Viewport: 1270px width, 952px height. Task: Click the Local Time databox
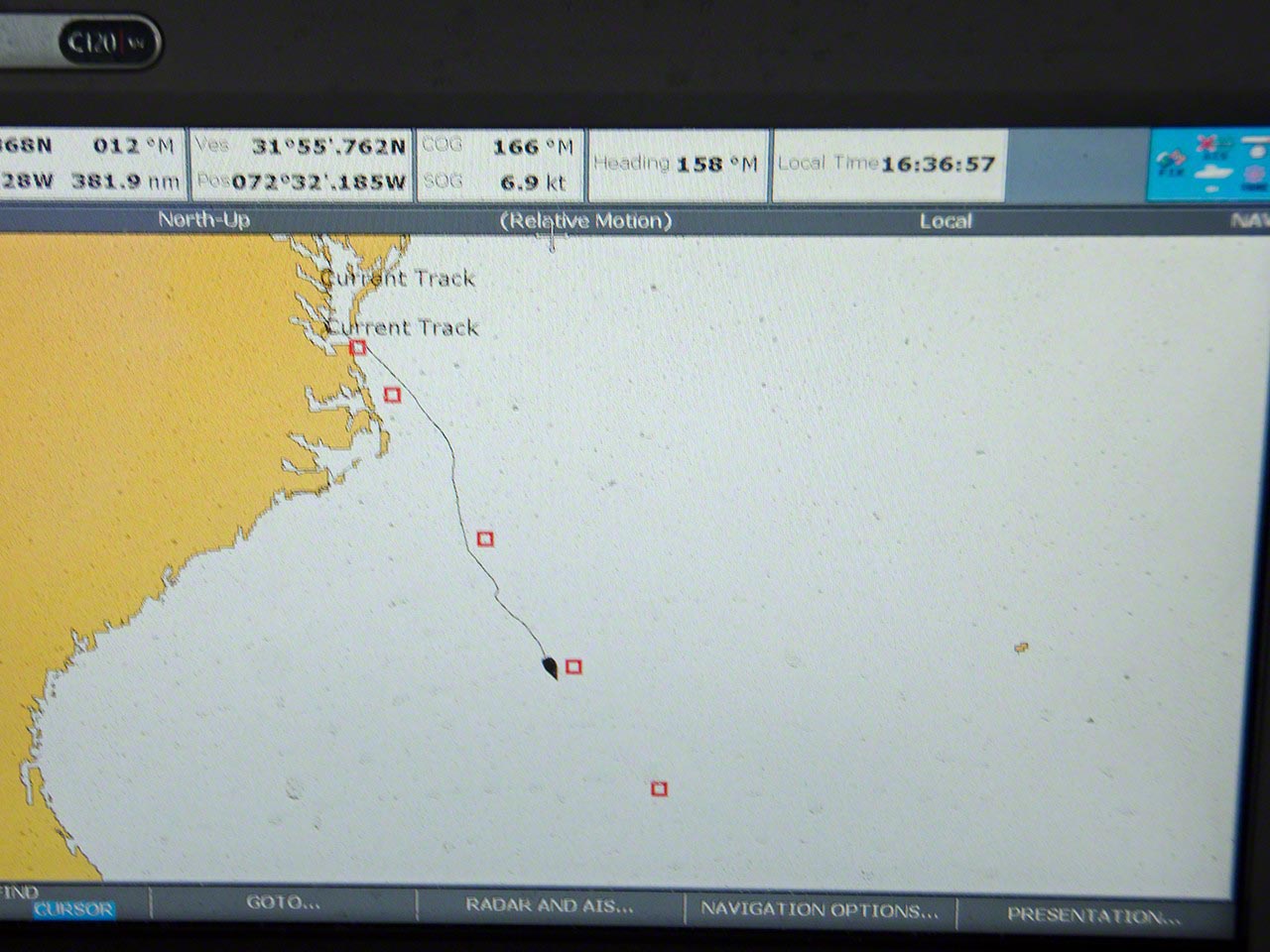(x=887, y=164)
